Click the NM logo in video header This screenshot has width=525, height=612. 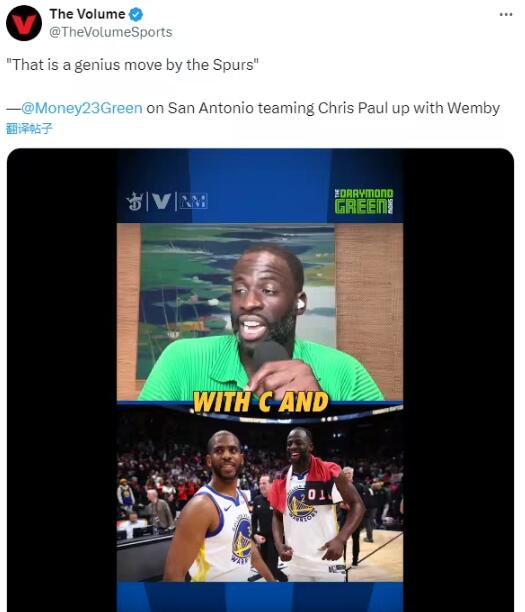193,201
